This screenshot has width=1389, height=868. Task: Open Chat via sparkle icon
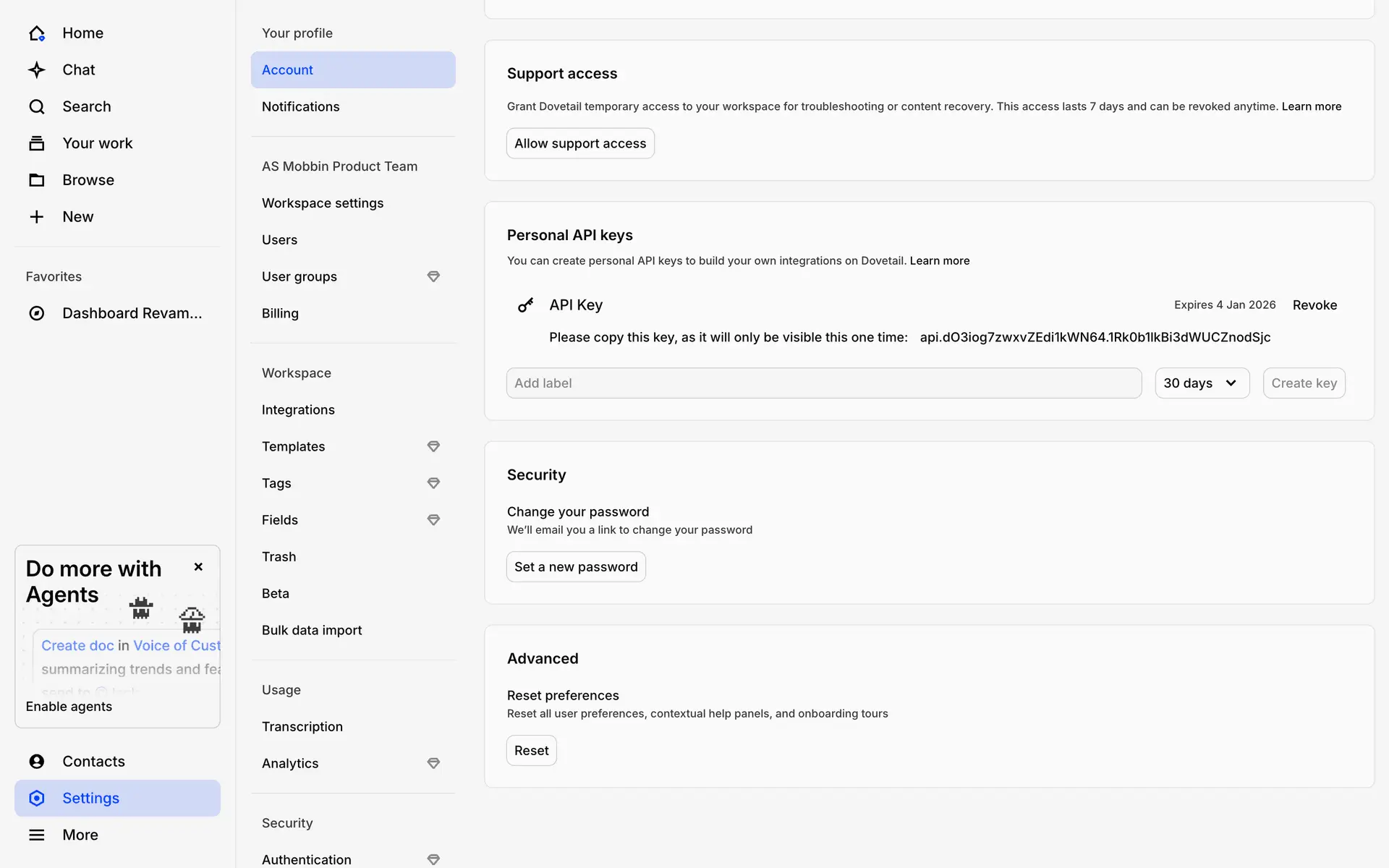[x=37, y=70]
